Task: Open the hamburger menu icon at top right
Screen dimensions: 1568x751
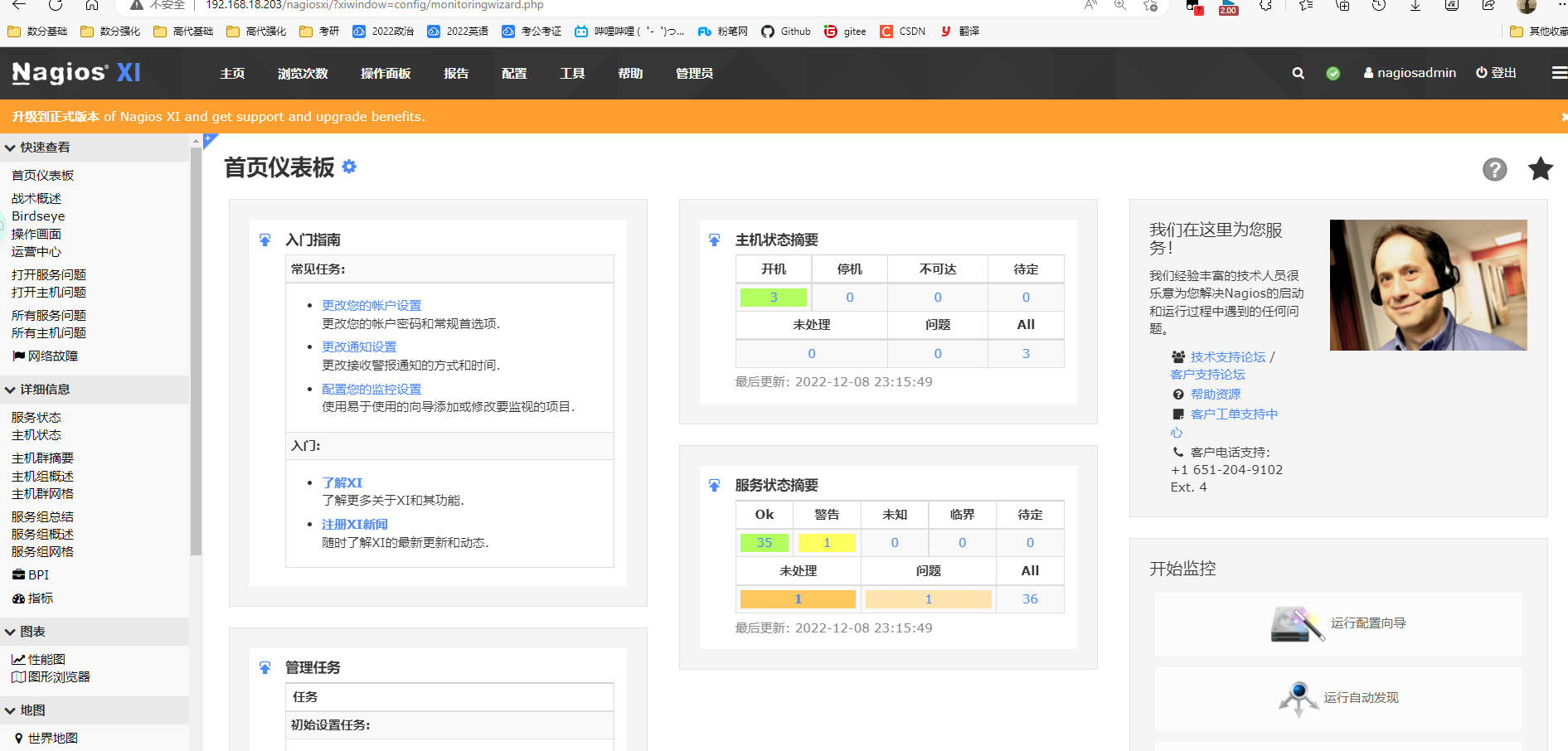Action: (1559, 73)
